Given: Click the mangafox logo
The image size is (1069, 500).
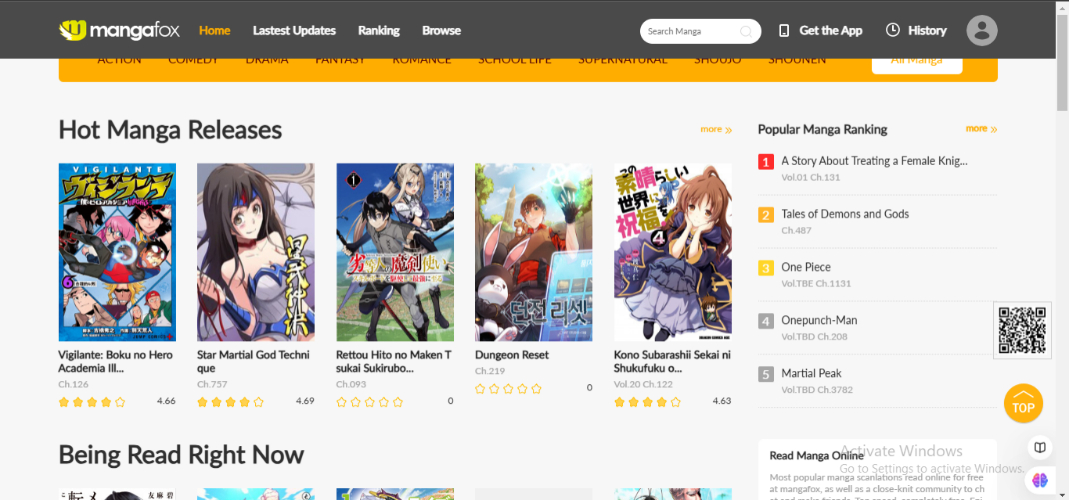Looking at the screenshot, I should pyautogui.click(x=120, y=31).
